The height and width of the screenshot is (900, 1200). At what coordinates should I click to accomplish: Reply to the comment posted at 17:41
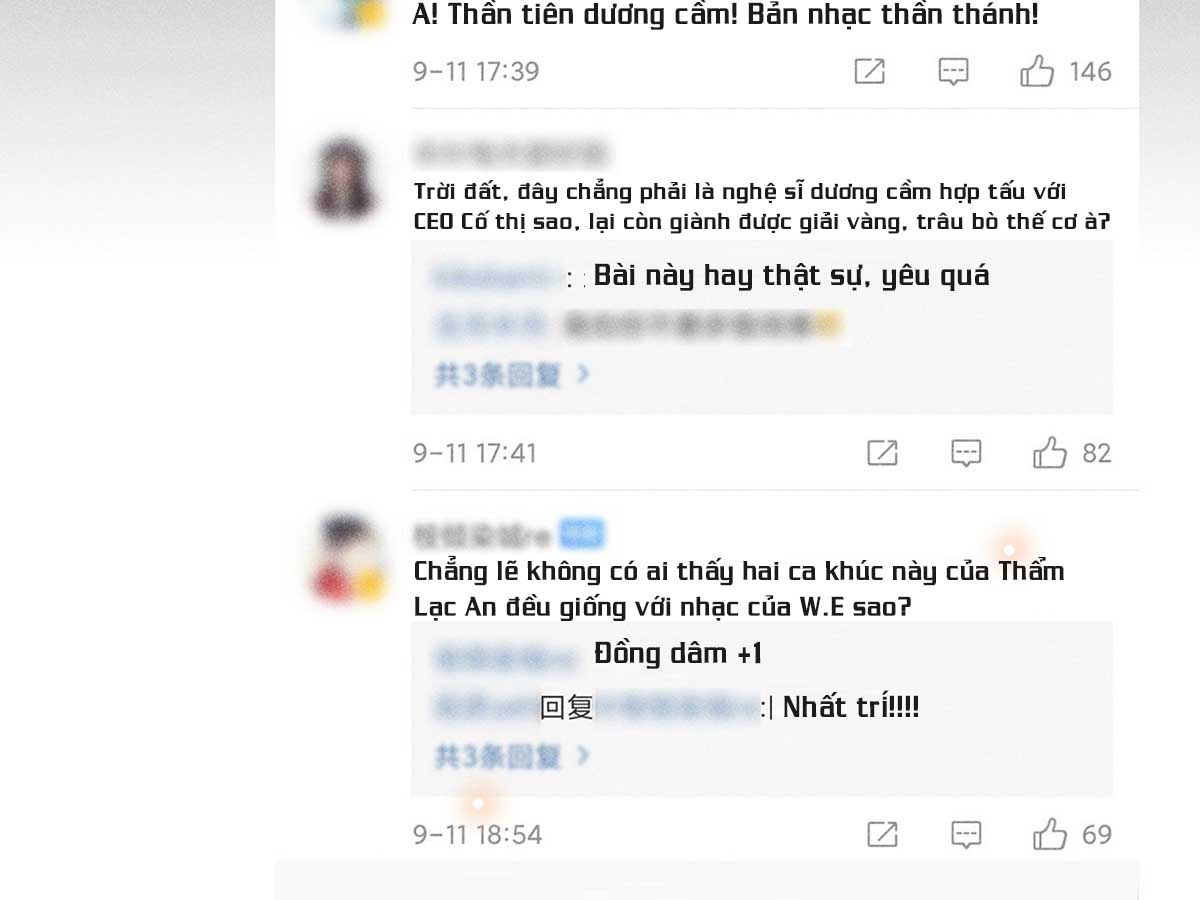click(x=966, y=453)
